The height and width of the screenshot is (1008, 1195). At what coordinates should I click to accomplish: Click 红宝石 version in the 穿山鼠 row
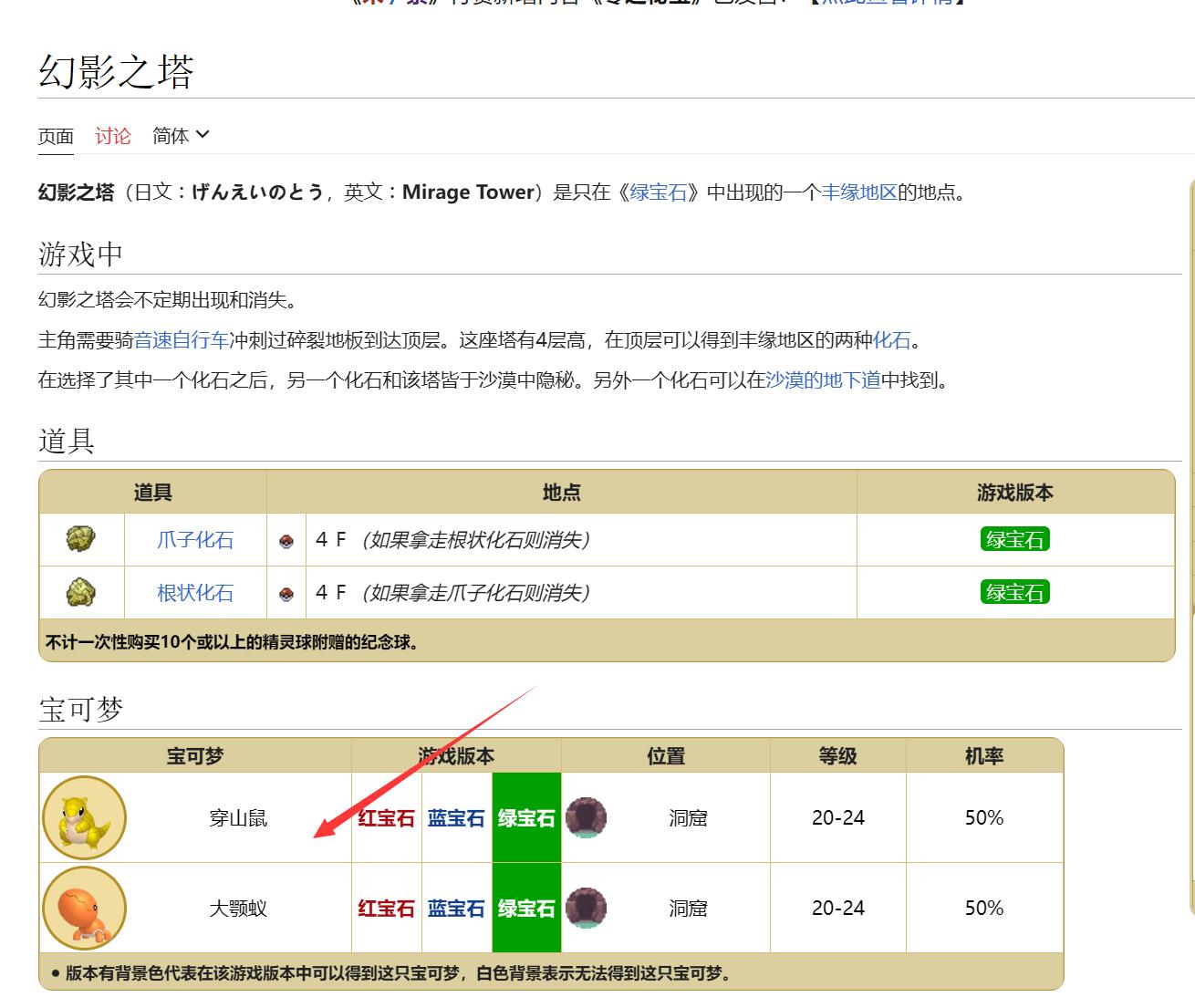pos(386,818)
